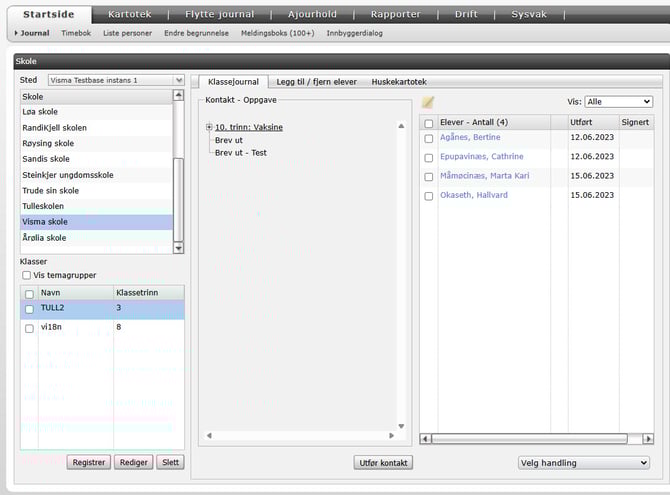The image size is (670, 495).
Task: Expand the 10. trinn: Vaksine tree node
Action: (209, 127)
